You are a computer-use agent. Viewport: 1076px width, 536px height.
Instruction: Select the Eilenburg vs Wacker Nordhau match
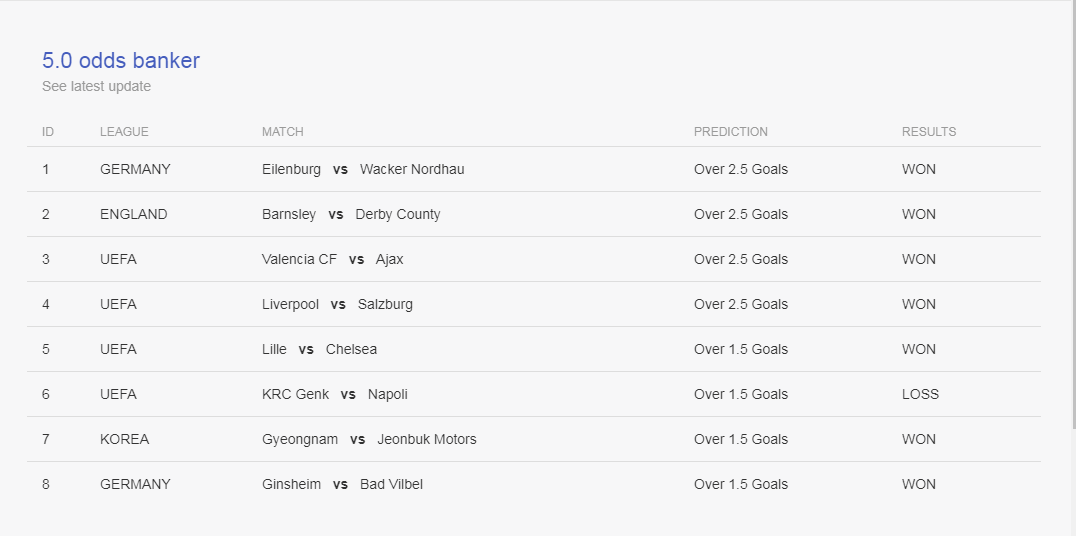[363, 169]
